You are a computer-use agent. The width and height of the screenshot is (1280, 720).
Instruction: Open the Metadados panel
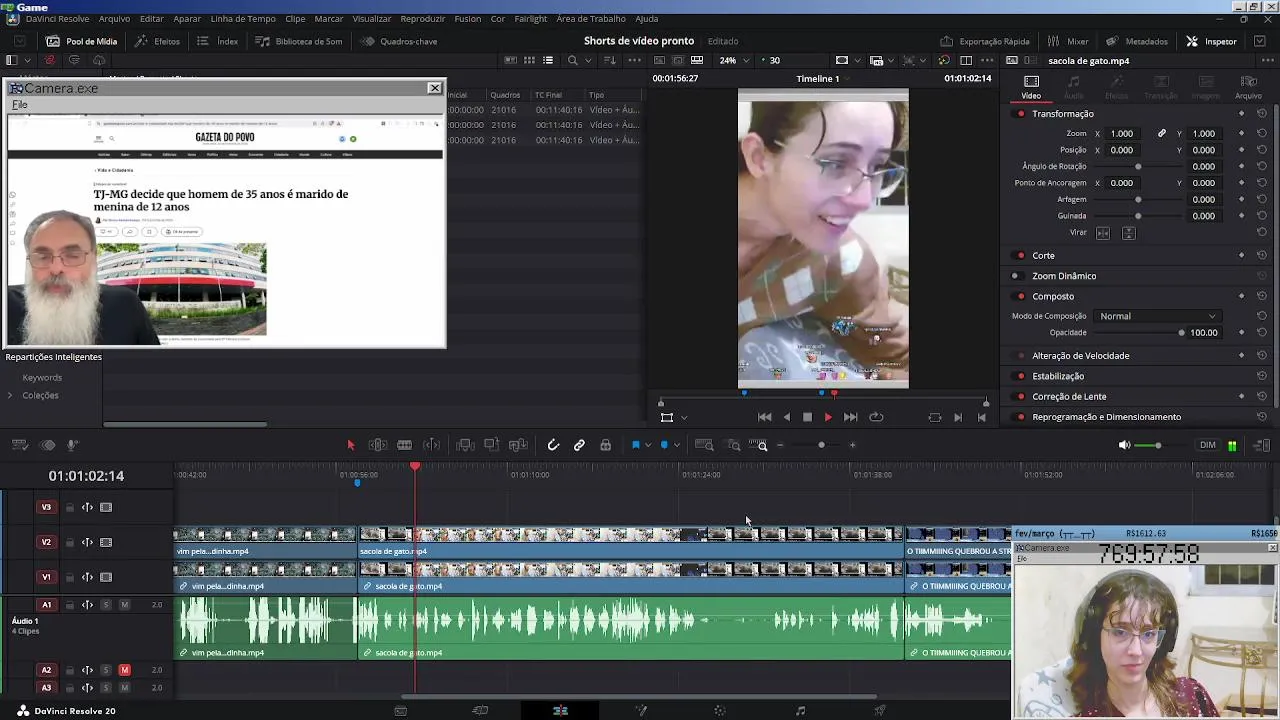tap(1136, 41)
